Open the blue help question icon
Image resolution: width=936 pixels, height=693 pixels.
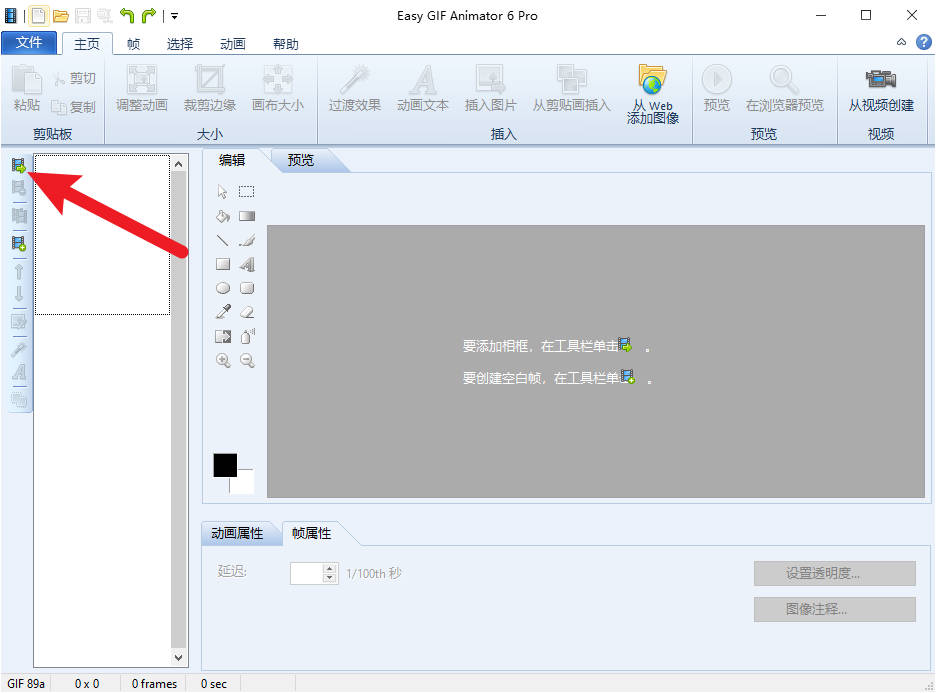923,42
